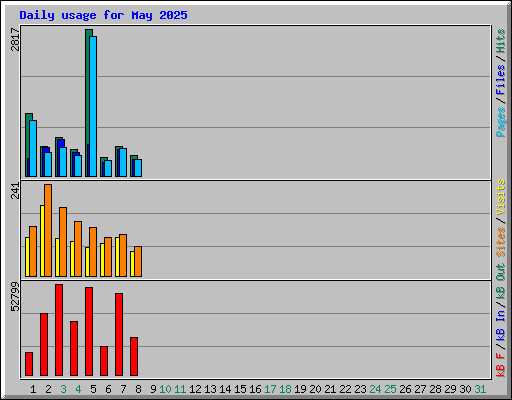Image resolution: width=512 pixels, height=400 pixels.
Task: Click the Visits legend label
Action: (501, 197)
